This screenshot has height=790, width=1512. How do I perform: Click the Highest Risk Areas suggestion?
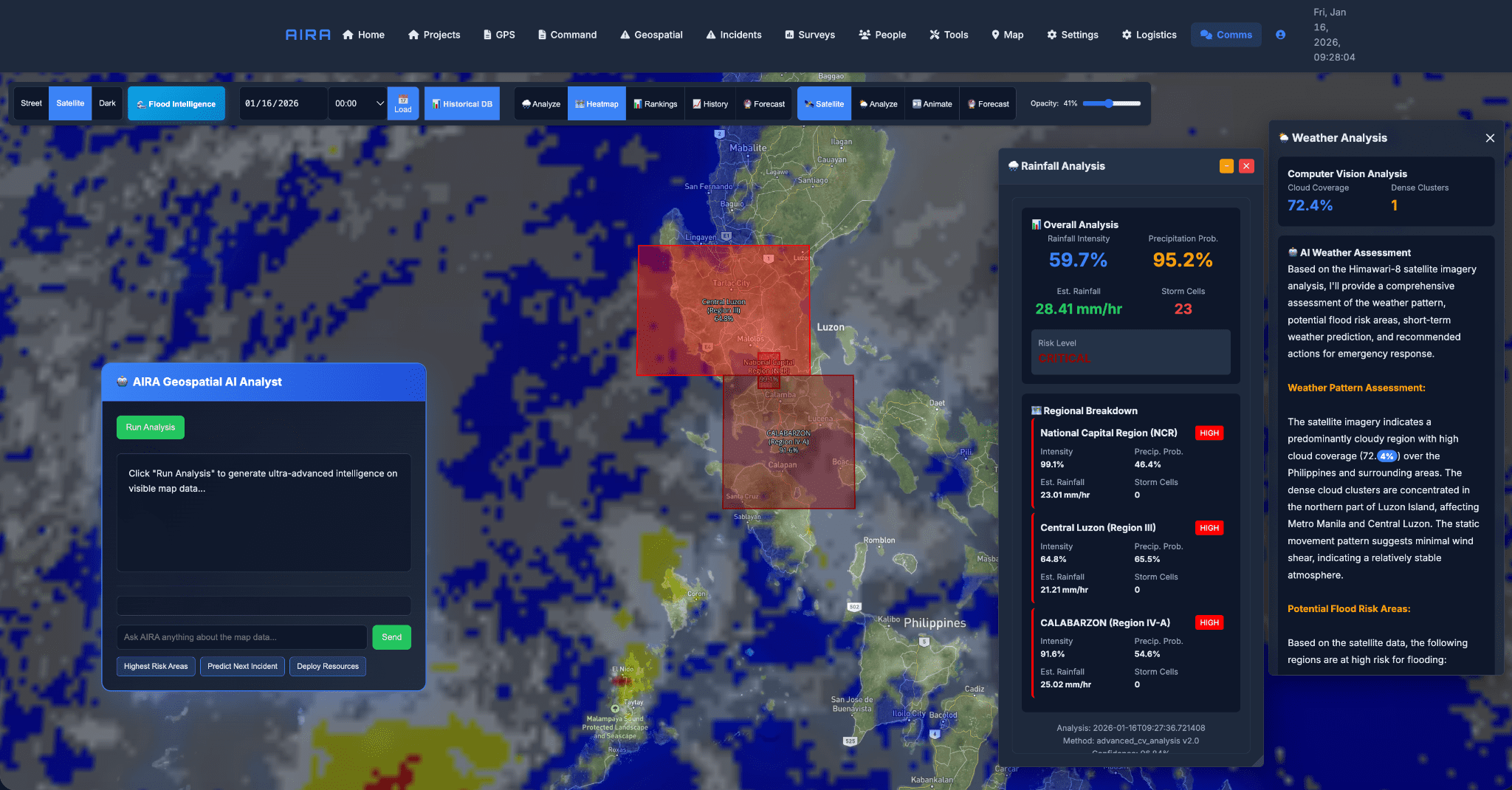point(156,666)
